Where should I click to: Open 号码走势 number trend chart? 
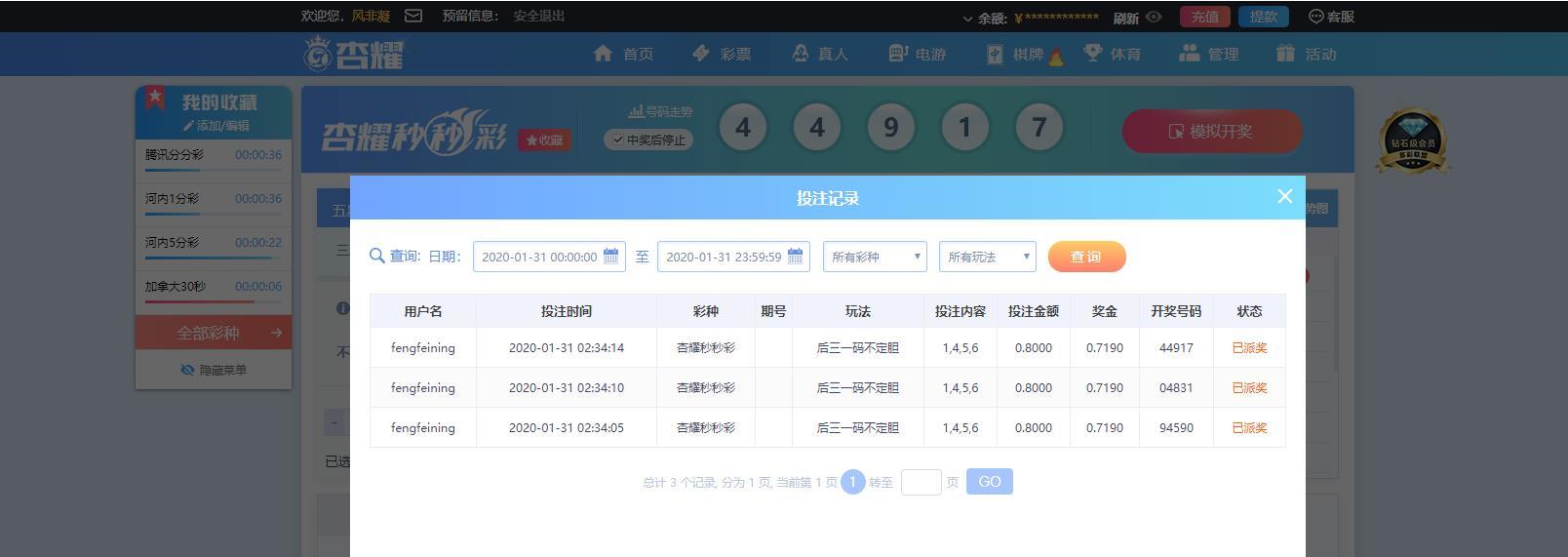661,111
